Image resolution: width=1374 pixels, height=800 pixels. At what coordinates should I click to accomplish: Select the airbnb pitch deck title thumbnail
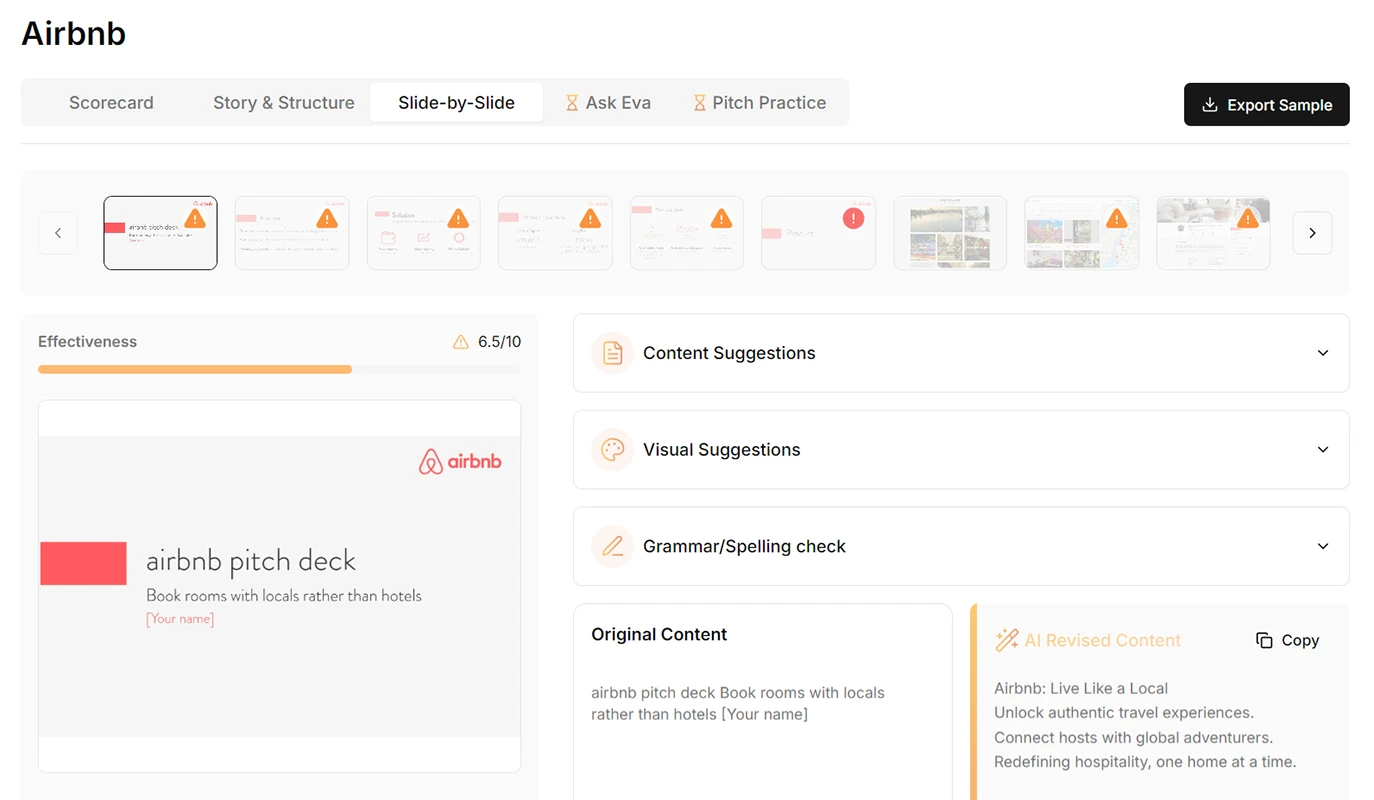point(160,233)
